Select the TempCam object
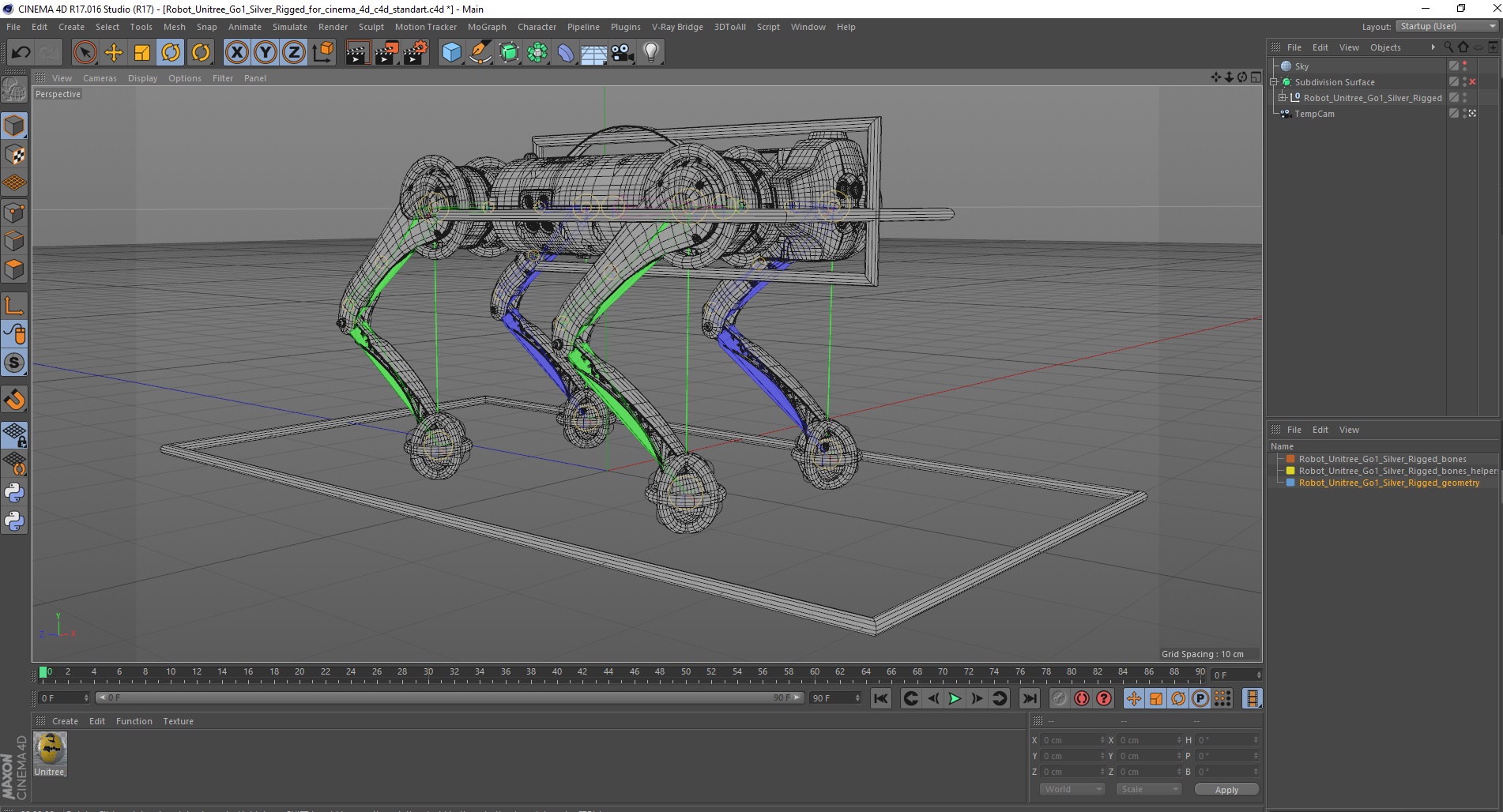 1314,114
